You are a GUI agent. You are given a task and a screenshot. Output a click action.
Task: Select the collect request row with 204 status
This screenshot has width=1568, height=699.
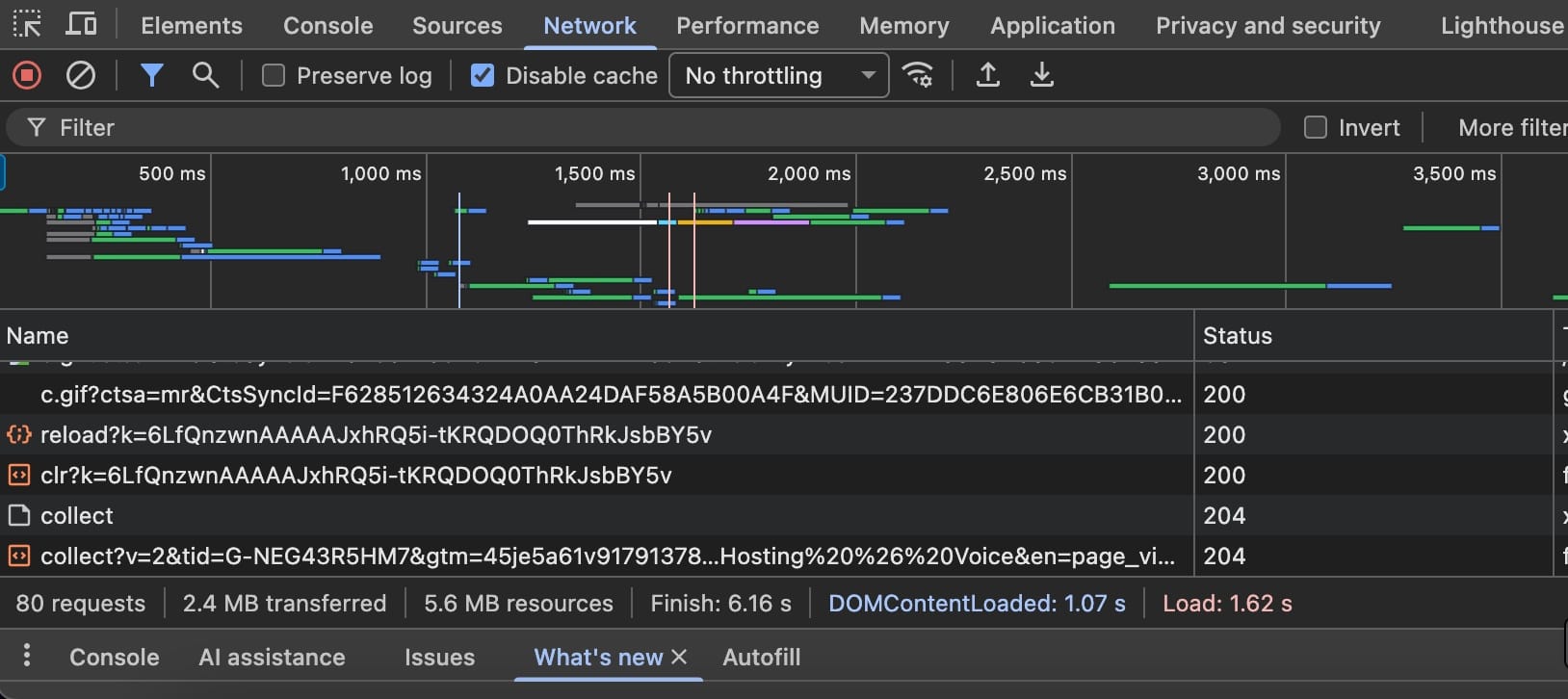coord(77,516)
